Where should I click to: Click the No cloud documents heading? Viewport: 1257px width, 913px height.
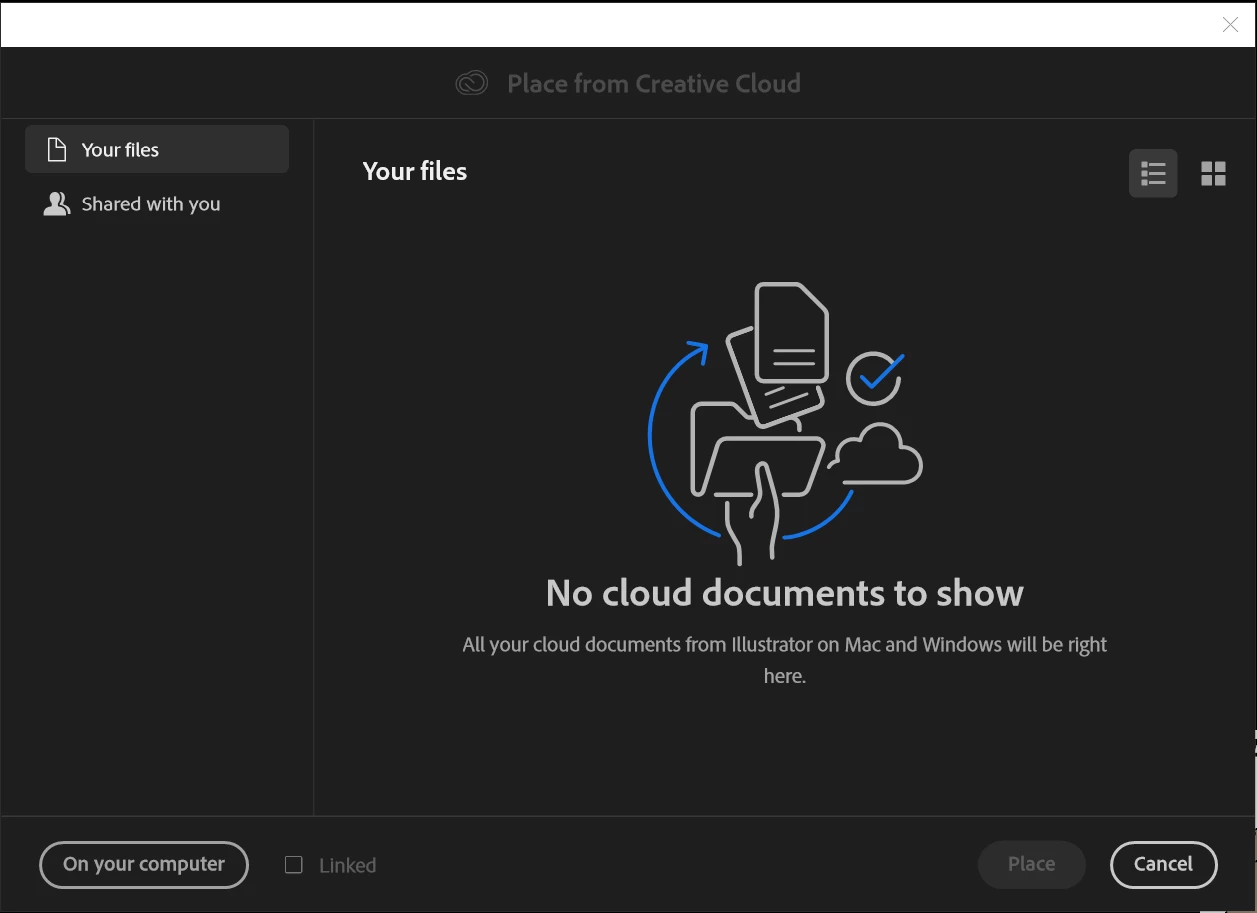point(785,593)
